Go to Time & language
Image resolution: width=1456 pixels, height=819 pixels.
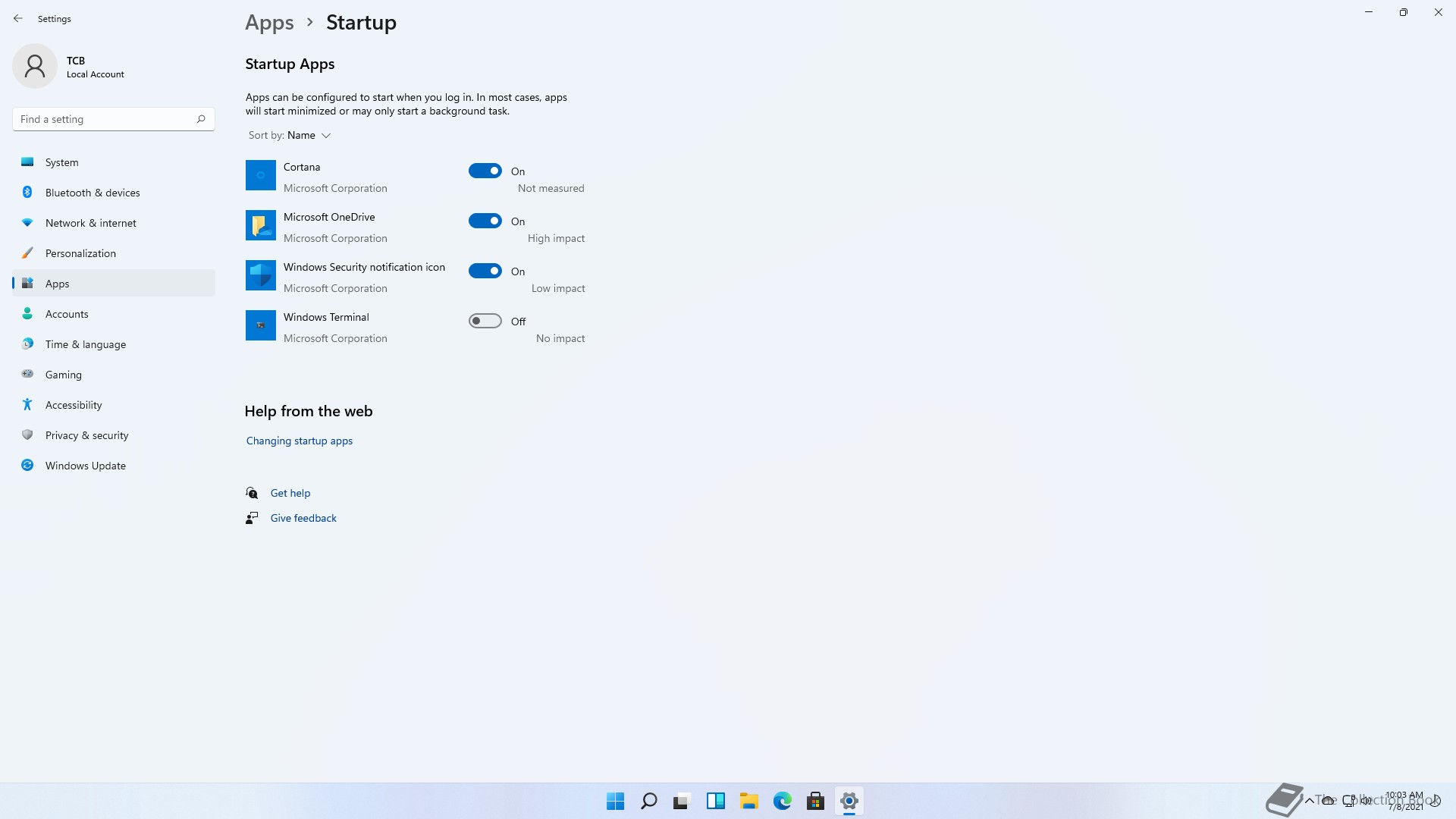point(114,344)
